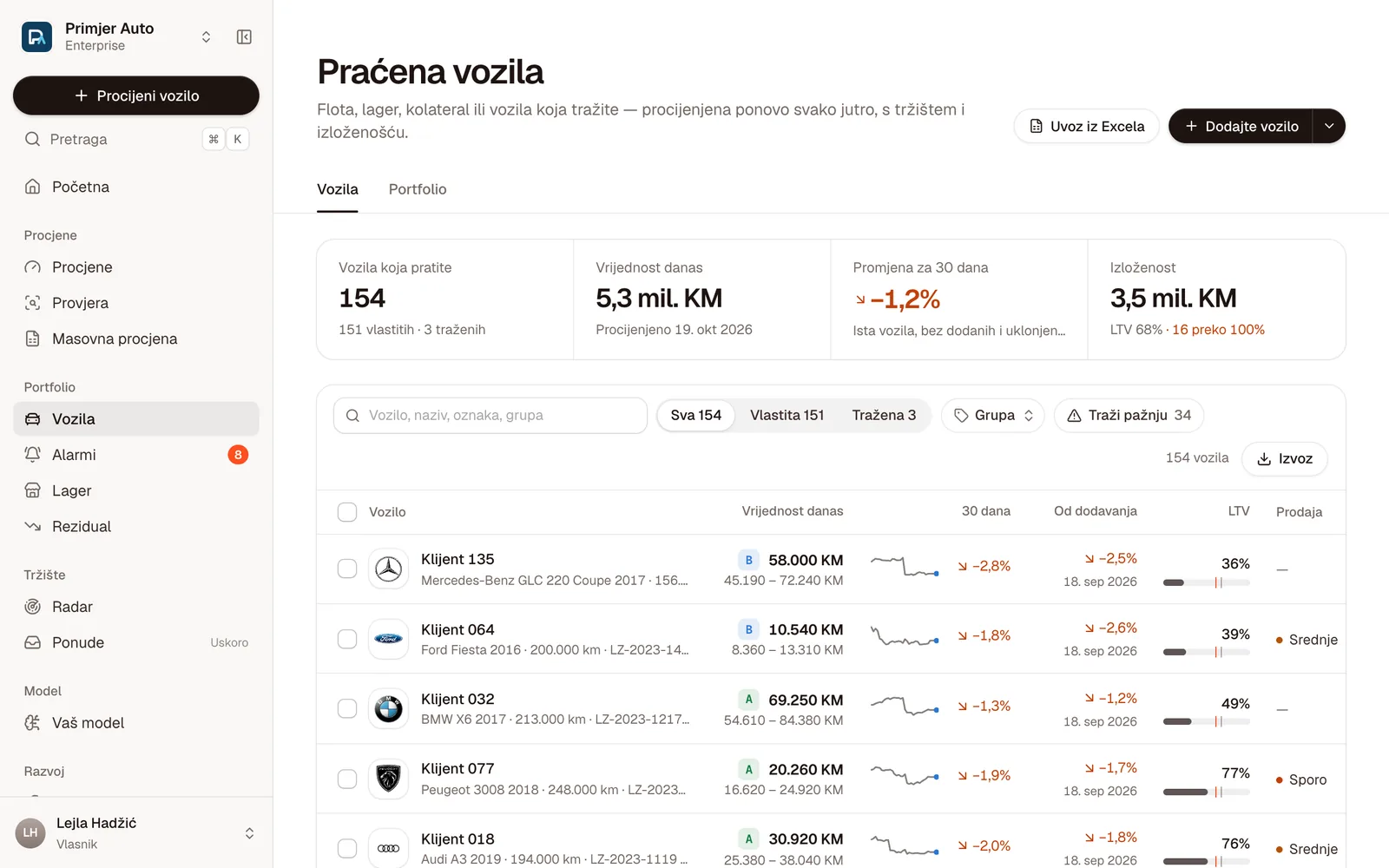Check the Klijent 064 row checkbox

point(347,639)
